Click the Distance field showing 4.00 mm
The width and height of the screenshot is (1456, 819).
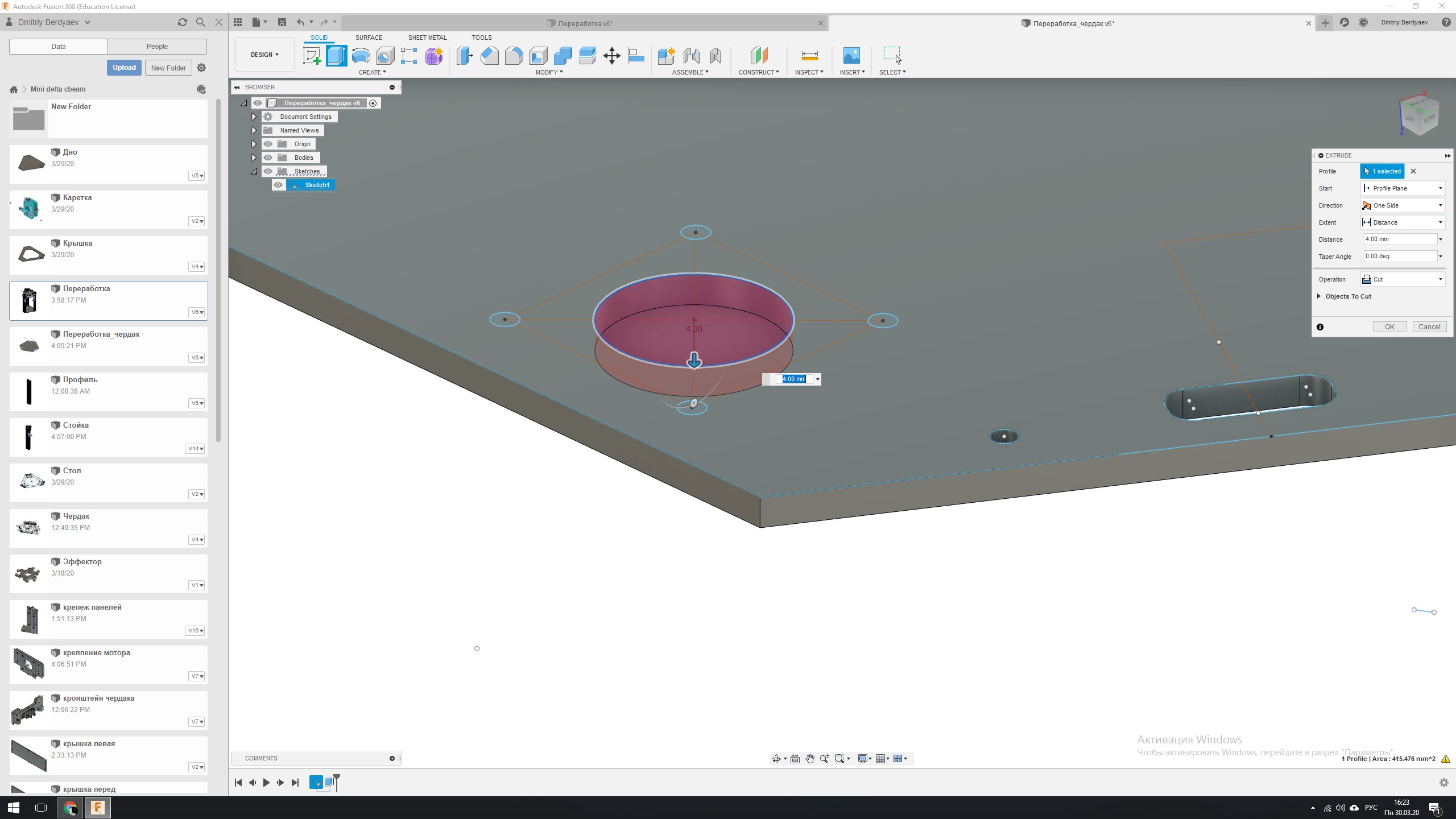click(x=1400, y=239)
